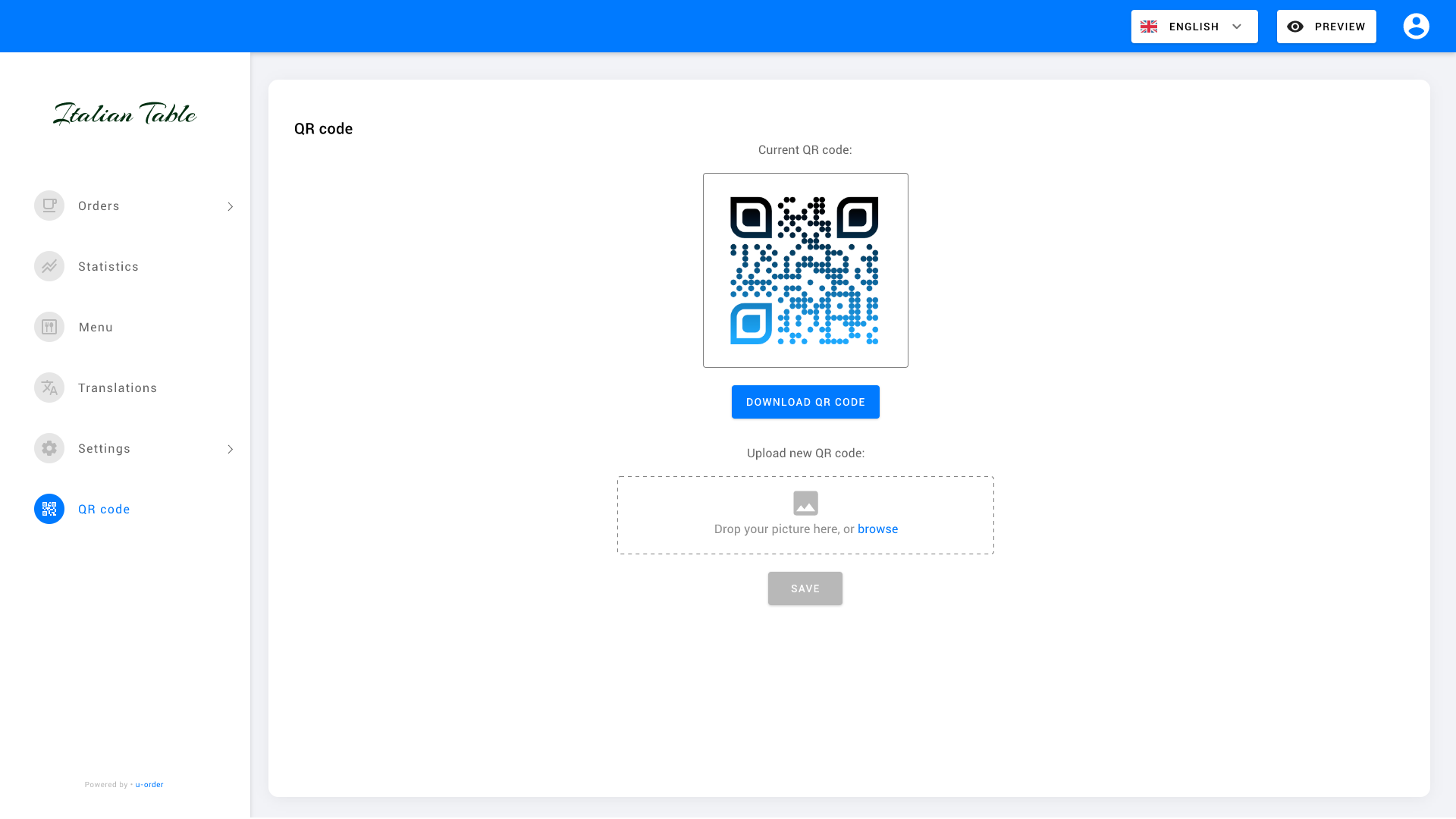Open the user account avatar
Screen dimensions: 1456x819
pos(1416,27)
